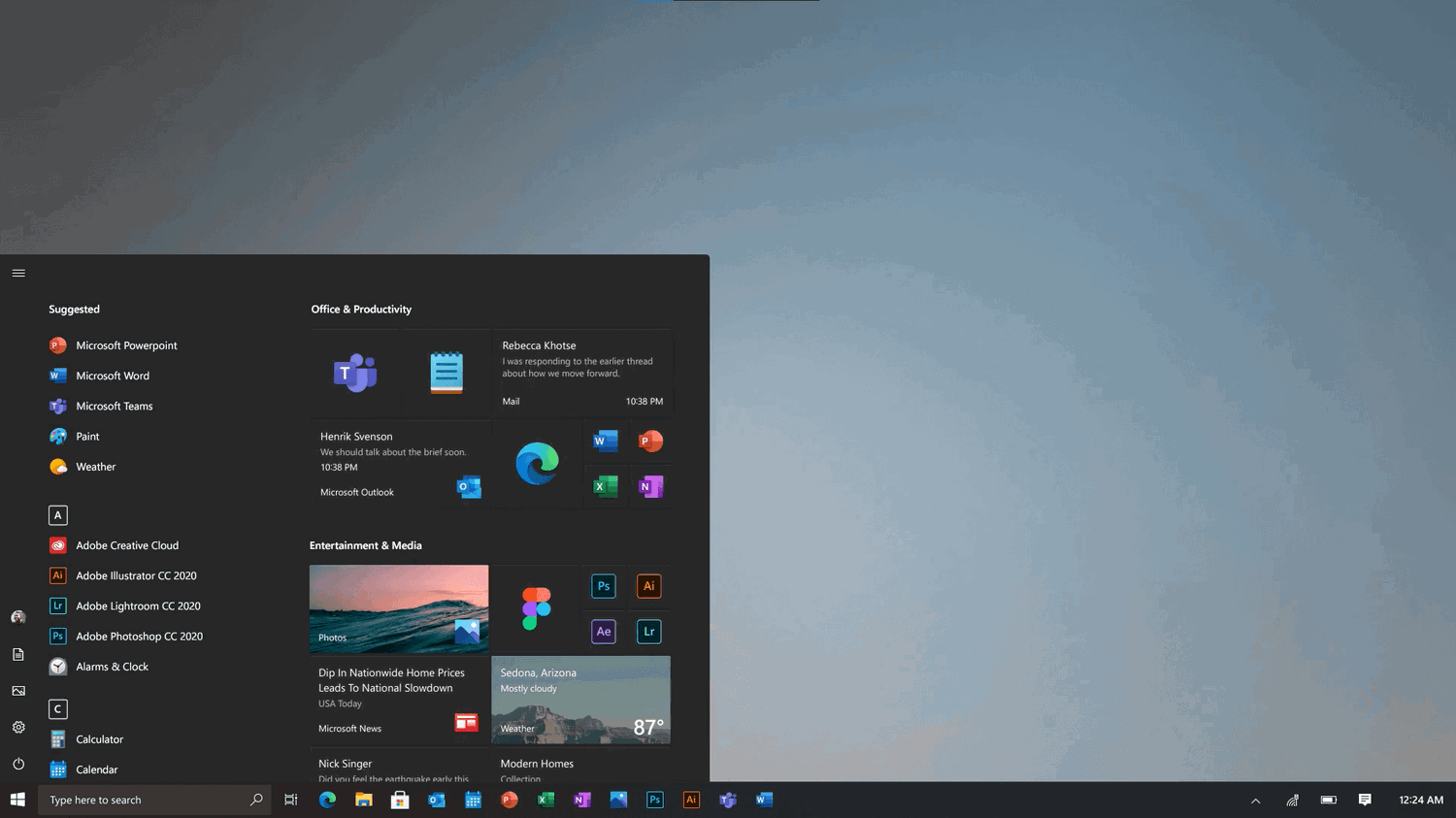1456x818 pixels.
Task: Open the Sedona, Arizona Weather tile
Action: point(580,700)
